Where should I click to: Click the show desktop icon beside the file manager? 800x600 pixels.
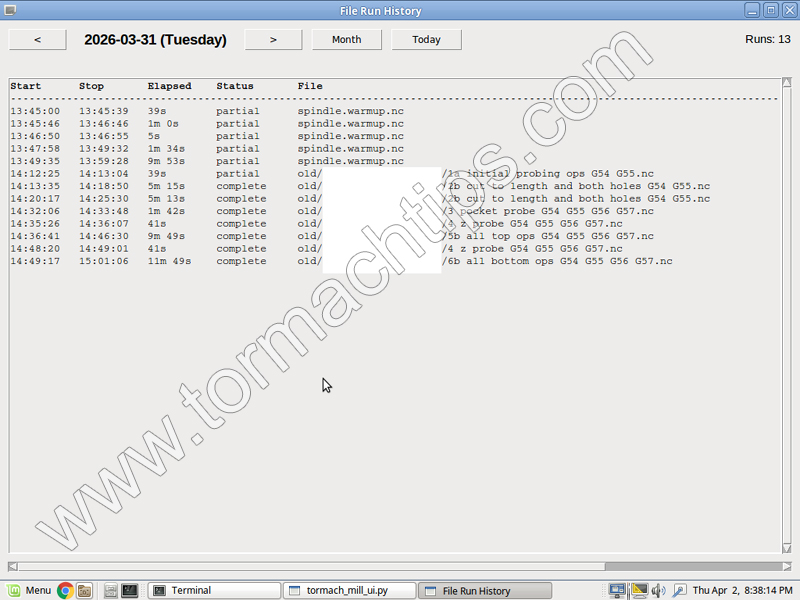[111, 590]
